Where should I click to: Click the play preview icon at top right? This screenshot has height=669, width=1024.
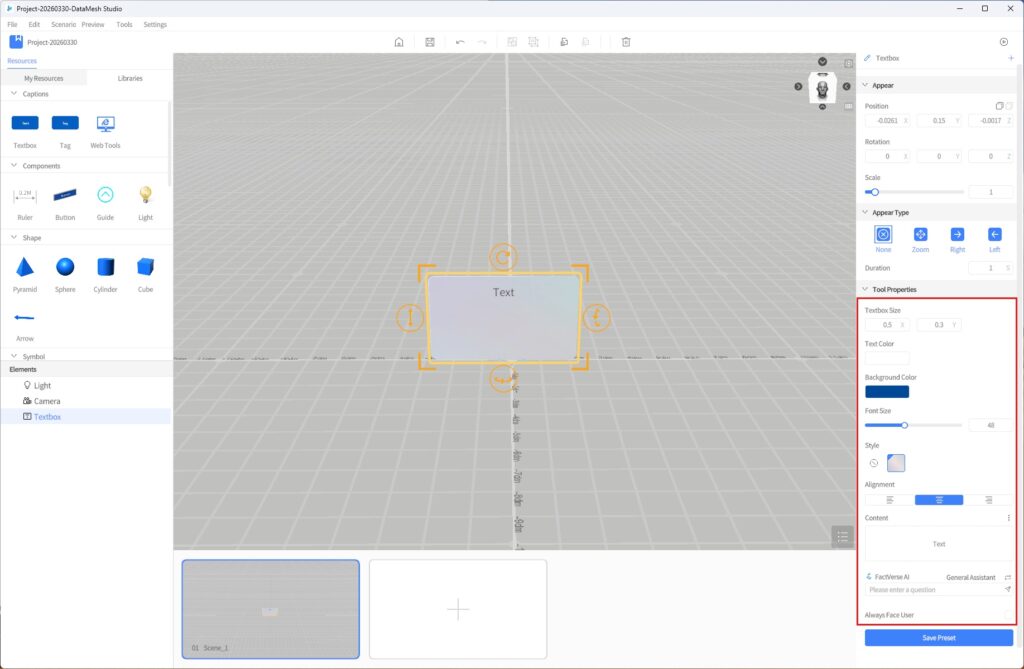click(x=1003, y=42)
